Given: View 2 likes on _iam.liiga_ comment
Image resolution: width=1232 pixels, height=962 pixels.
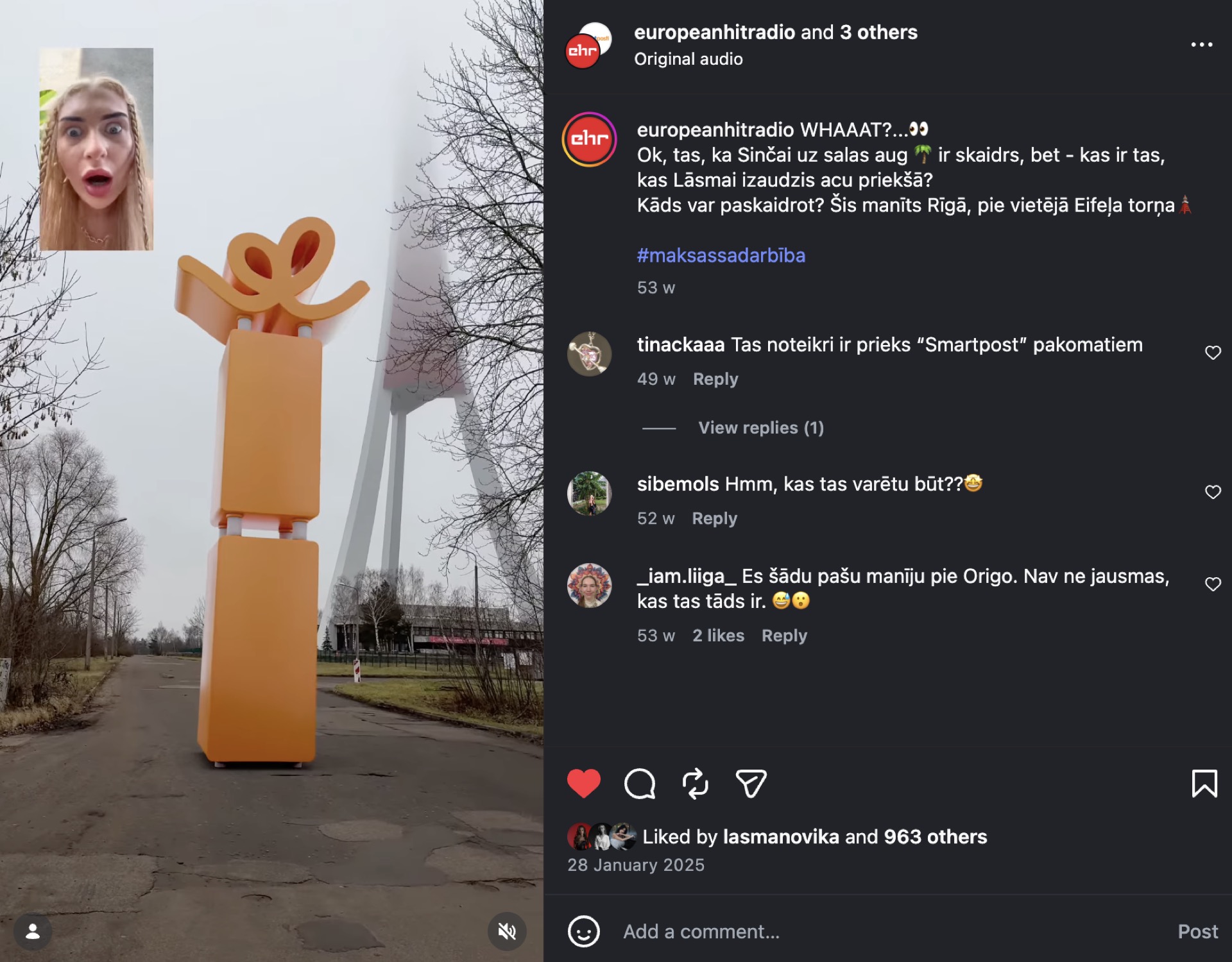Looking at the screenshot, I should pyautogui.click(x=718, y=636).
